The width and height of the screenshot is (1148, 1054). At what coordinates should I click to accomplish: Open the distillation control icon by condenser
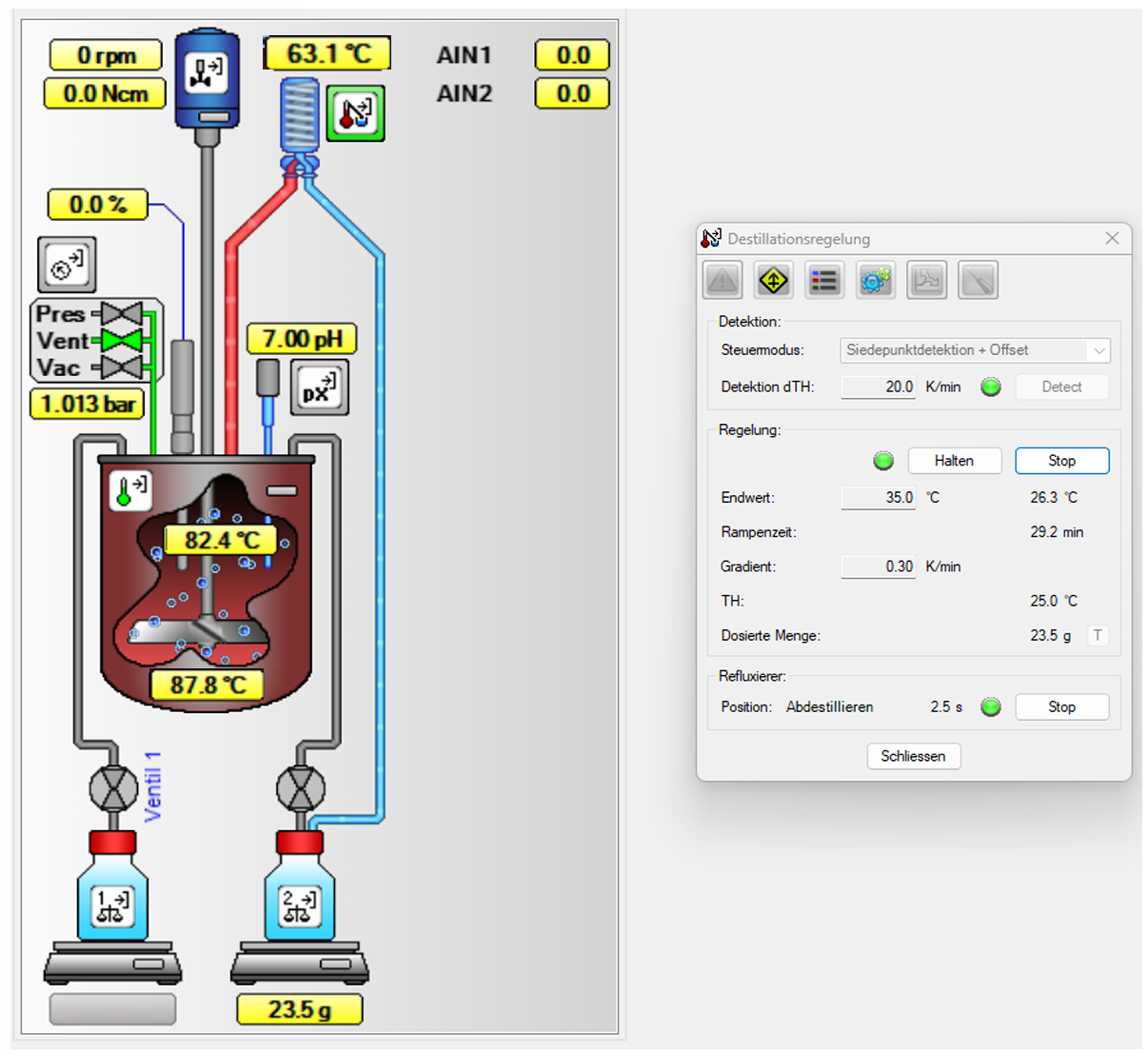pos(356,113)
